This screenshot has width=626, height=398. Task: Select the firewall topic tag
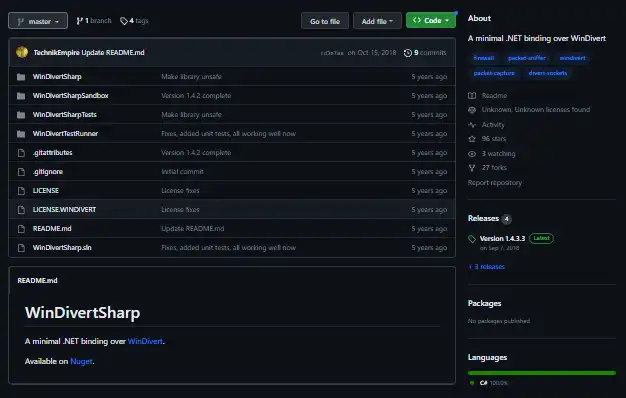[484, 58]
